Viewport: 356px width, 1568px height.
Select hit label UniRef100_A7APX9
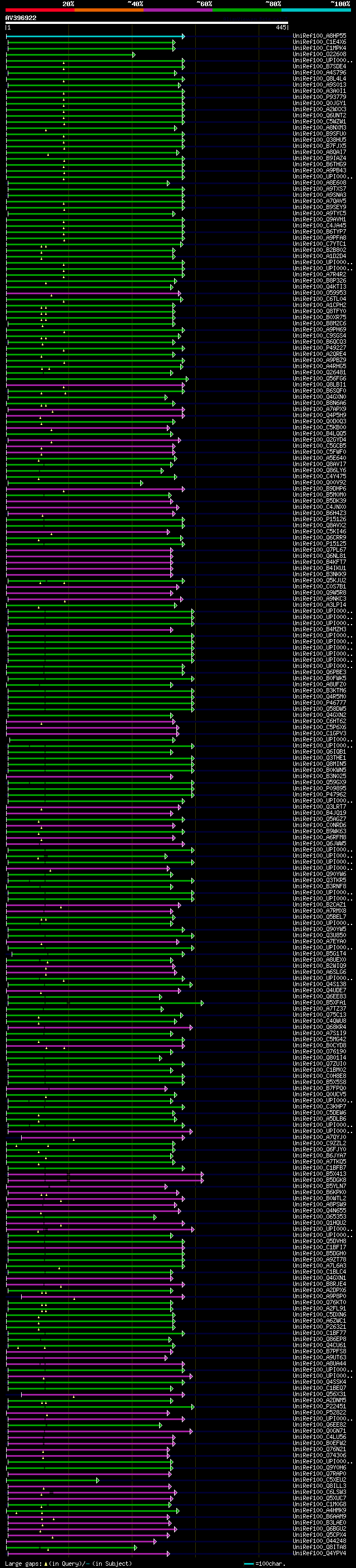coord(319,409)
